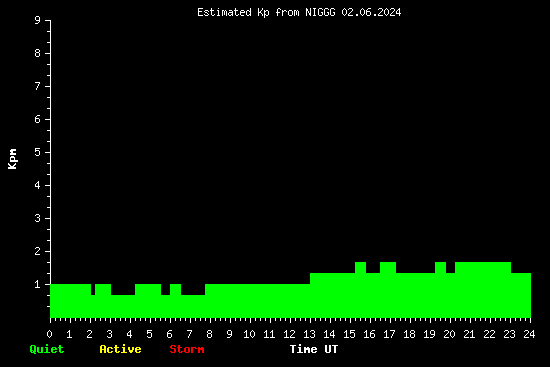The width and height of the screenshot is (550, 367).
Task: Click the chart title 'Estimated Kp from NIGGG 02.06.2024'
Action: [x=299, y=12]
